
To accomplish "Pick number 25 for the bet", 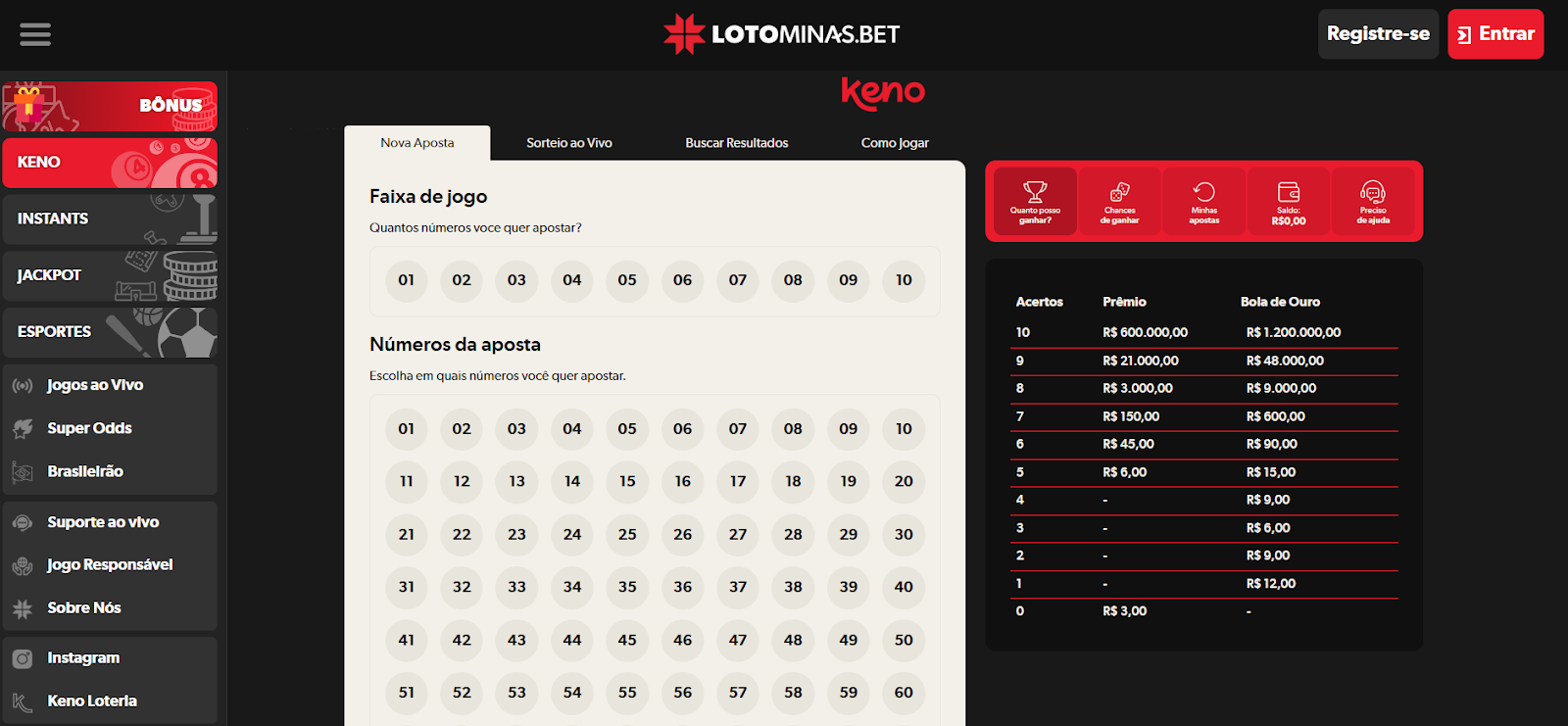I will 627,534.
